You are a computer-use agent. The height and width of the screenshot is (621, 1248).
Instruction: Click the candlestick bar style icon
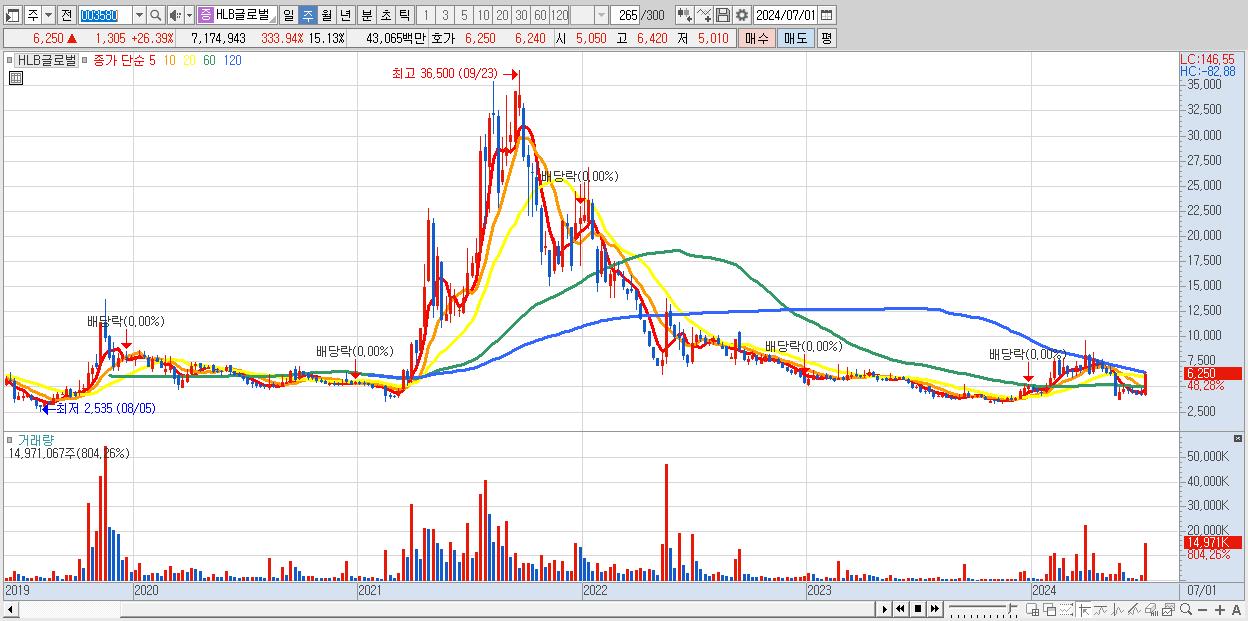[x=1117, y=610]
